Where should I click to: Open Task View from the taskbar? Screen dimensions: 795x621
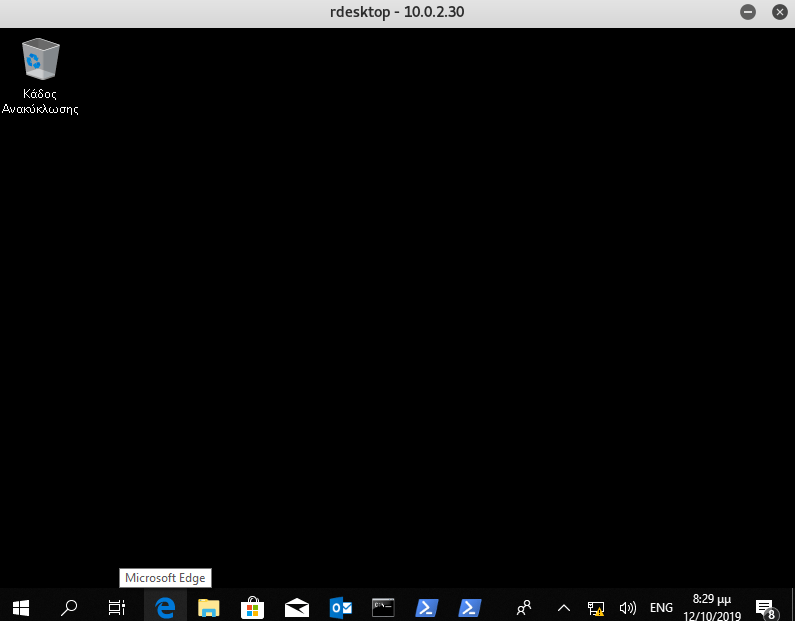tap(117, 607)
